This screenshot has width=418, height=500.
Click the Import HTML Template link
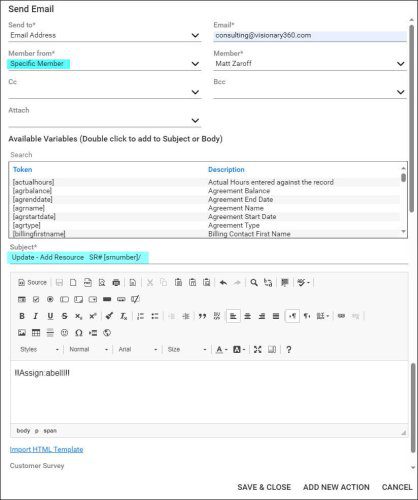[46, 449]
